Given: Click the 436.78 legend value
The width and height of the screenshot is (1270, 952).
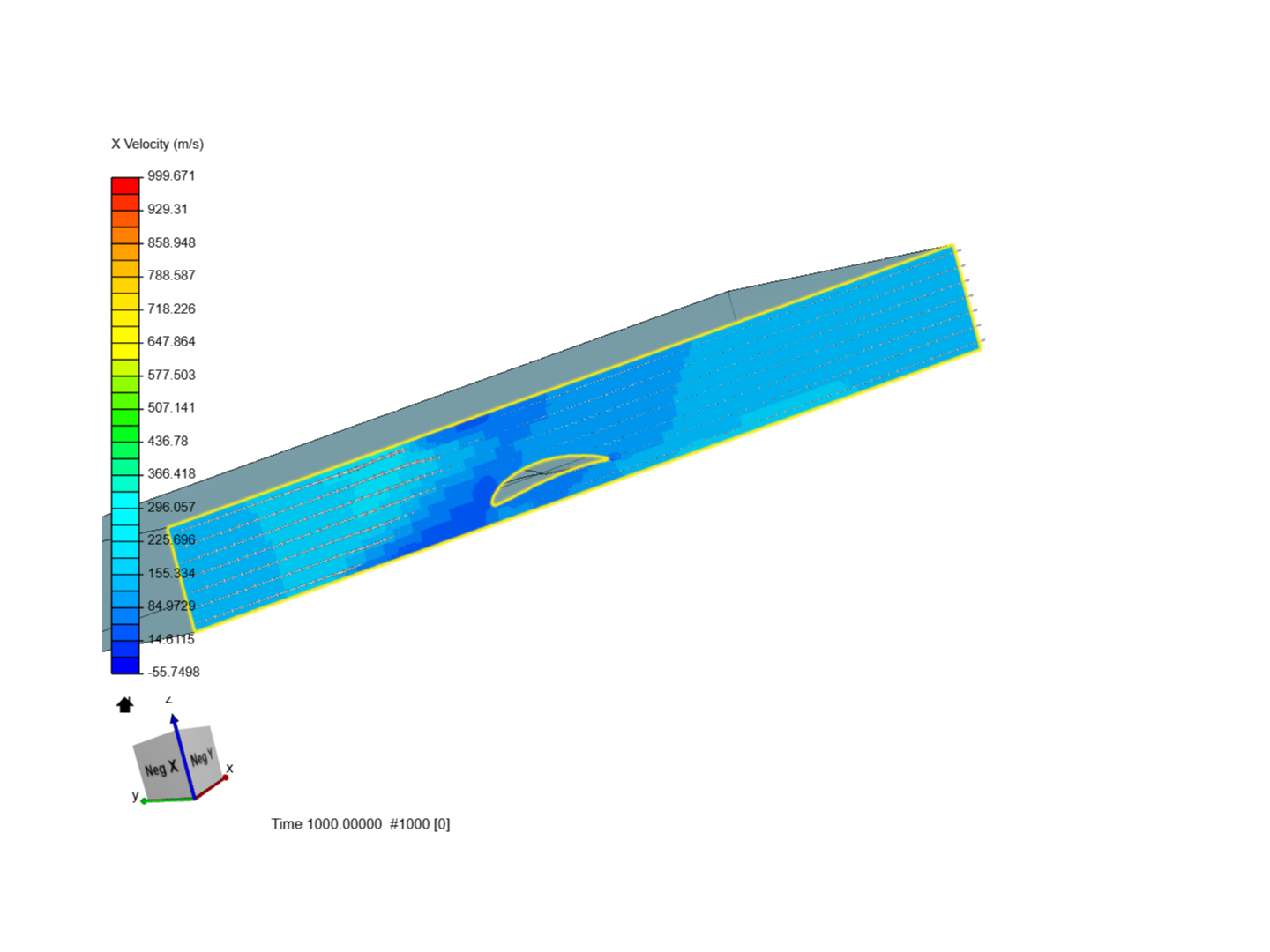Looking at the screenshot, I should (168, 441).
